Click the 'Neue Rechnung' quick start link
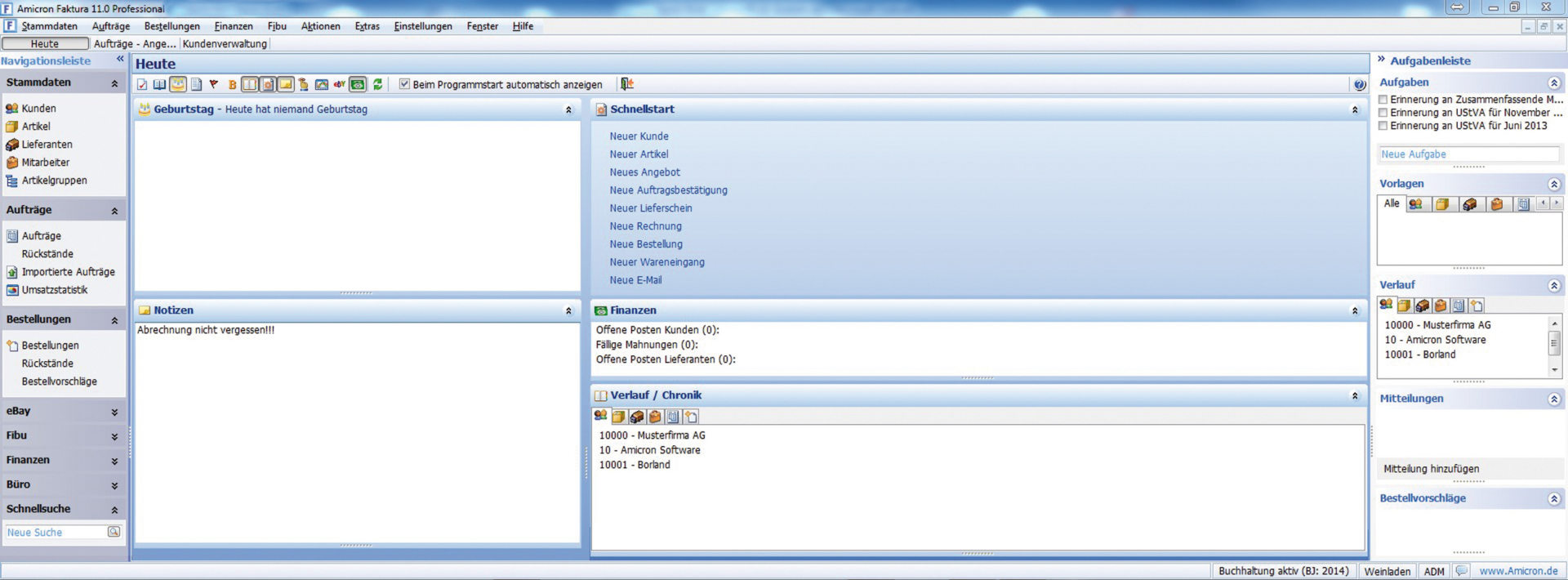 645,226
